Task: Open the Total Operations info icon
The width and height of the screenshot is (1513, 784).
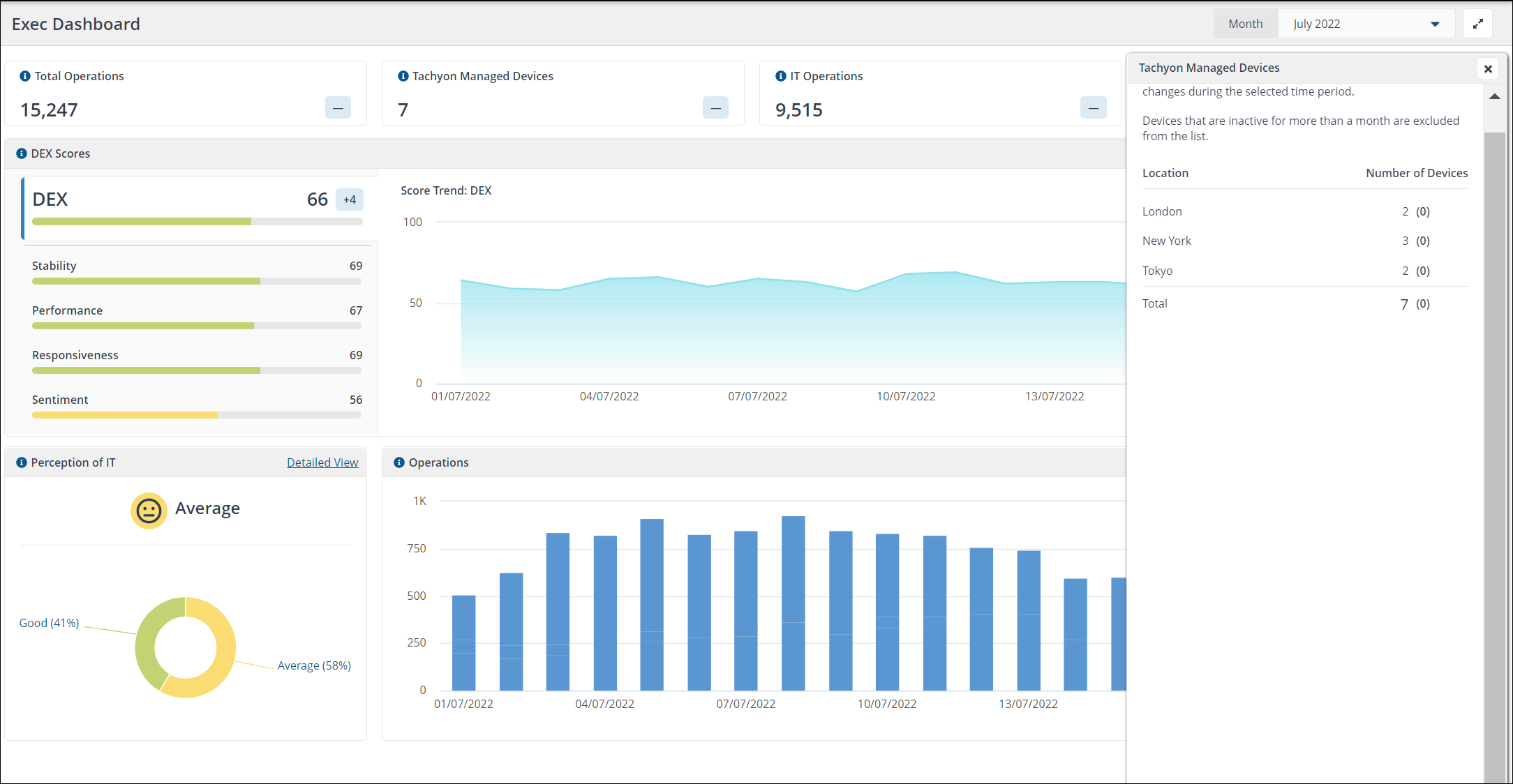Action: (x=25, y=76)
